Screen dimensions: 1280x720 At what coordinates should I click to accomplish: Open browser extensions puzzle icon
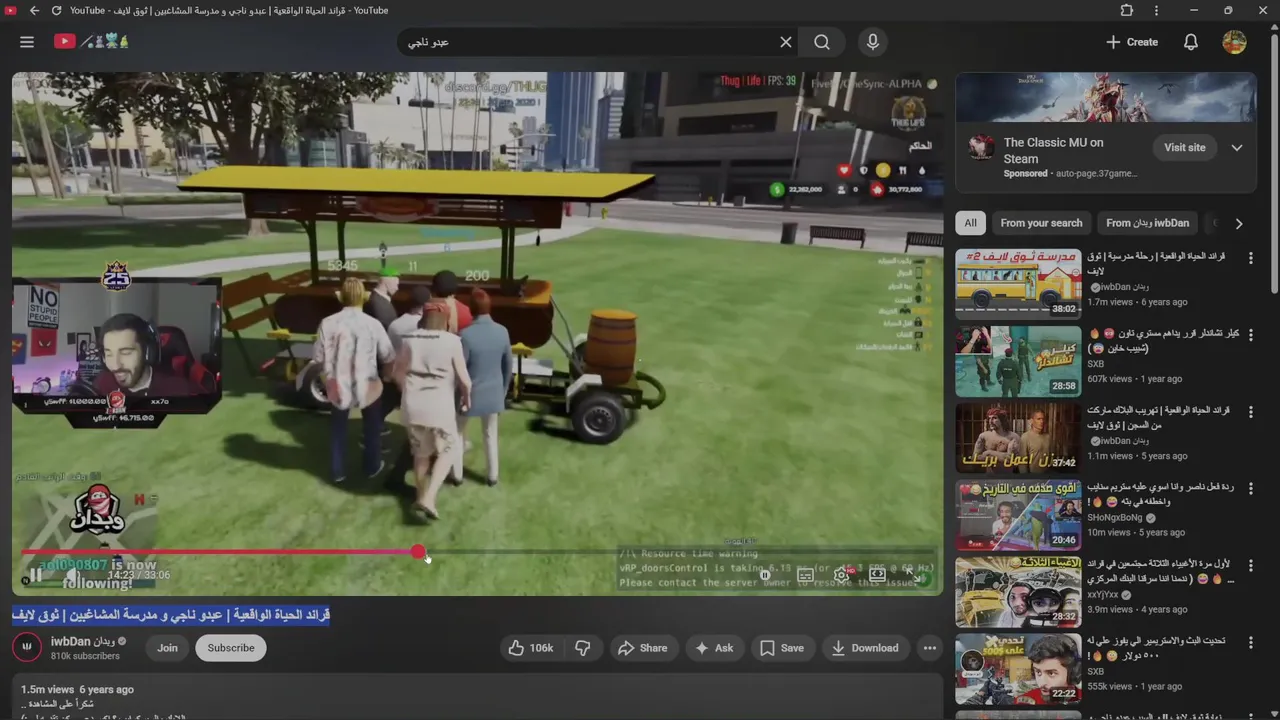click(x=1127, y=10)
